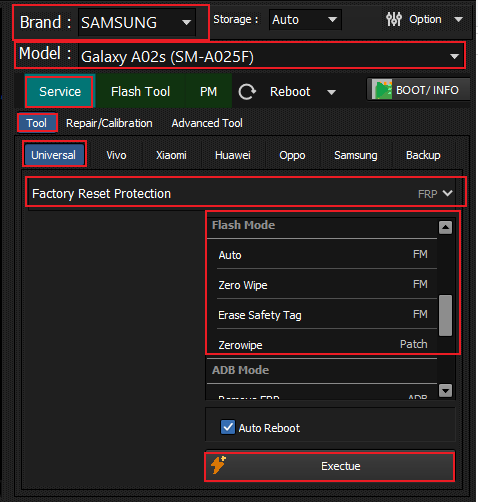Click the ADB Mode group header
The height and width of the screenshot is (502, 478).
point(322,370)
